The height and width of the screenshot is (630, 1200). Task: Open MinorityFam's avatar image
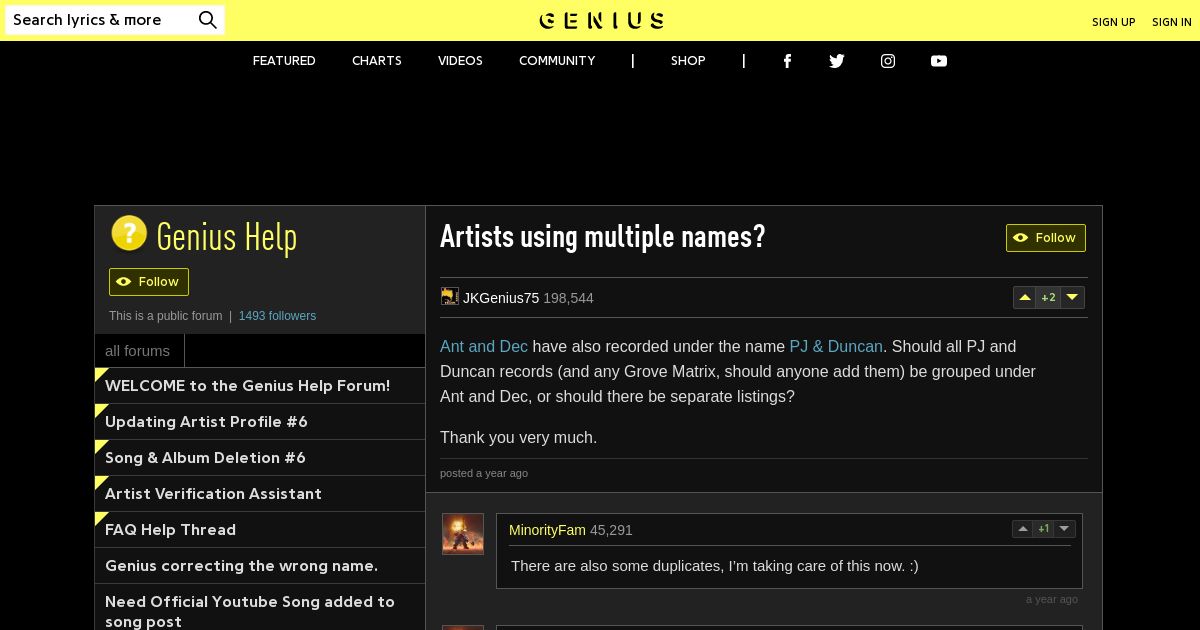tap(463, 534)
